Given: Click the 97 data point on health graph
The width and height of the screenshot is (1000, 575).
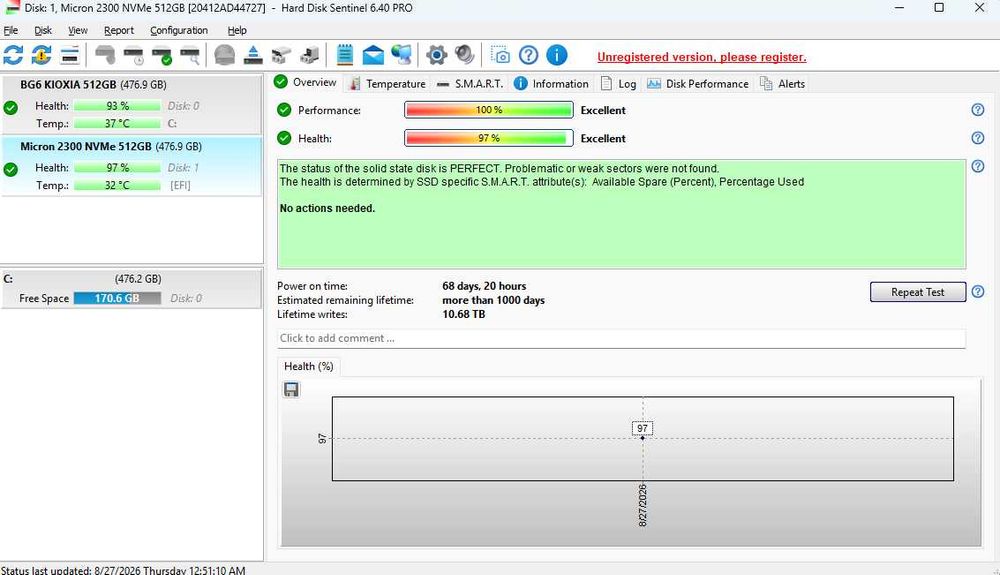Looking at the screenshot, I should coord(642,437).
